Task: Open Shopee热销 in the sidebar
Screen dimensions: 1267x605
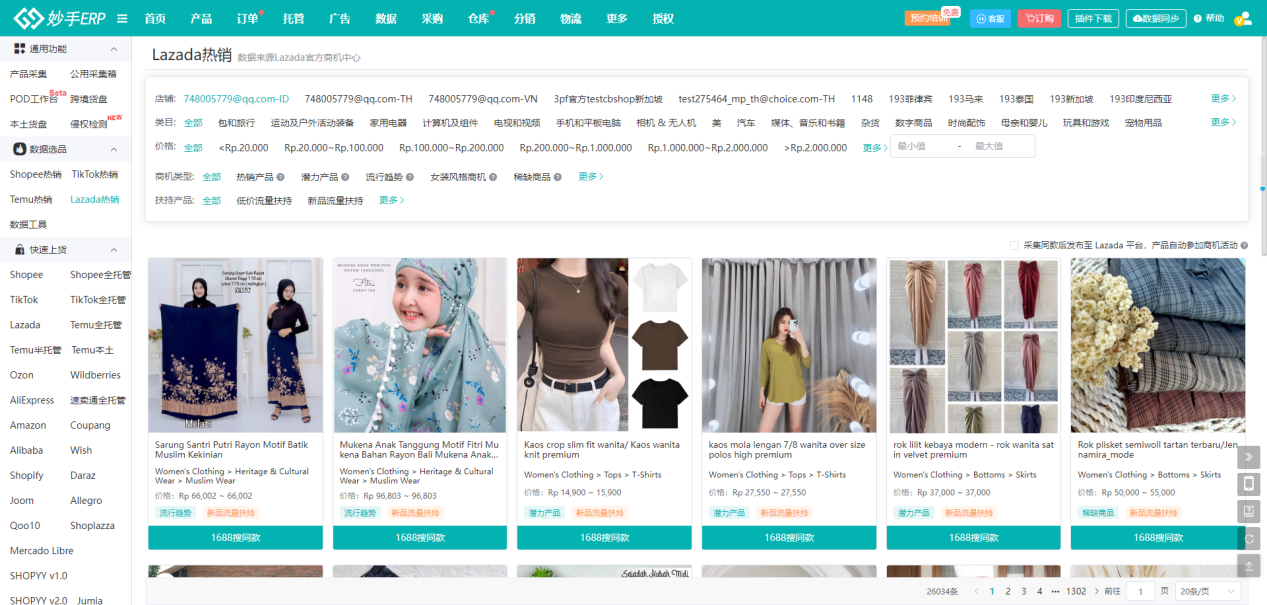Action: (35, 174)
